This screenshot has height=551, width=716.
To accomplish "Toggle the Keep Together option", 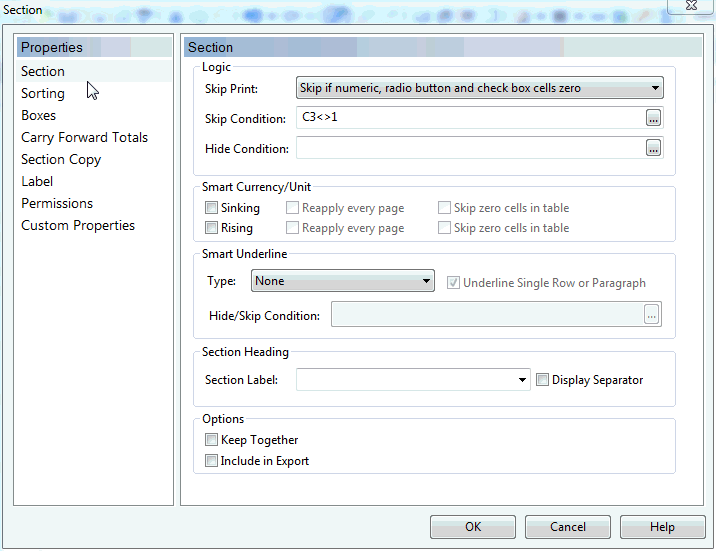I will click(211, 440).
